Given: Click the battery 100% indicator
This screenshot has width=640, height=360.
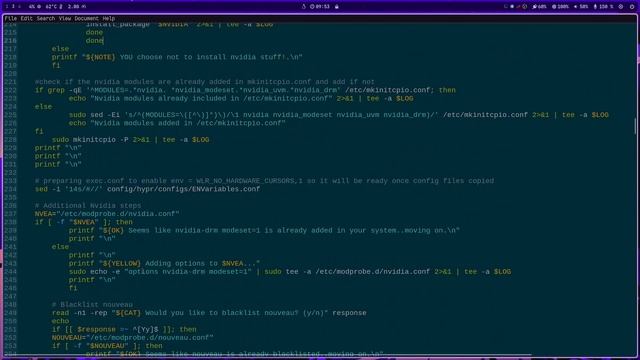Looking at the screenshot, I should pos(560,7).
